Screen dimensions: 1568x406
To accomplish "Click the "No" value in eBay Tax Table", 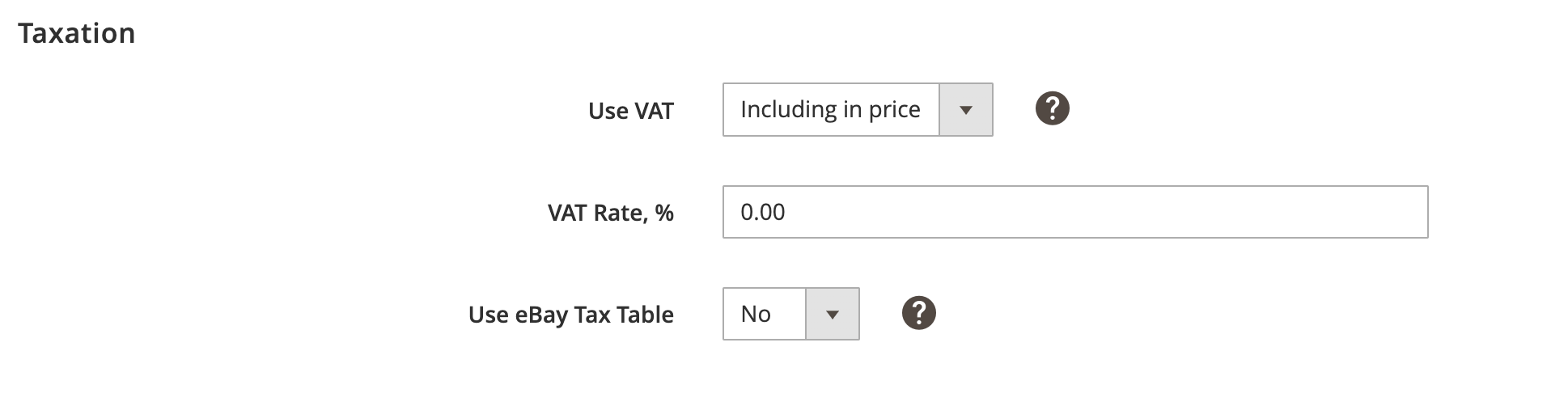I will click(x=756, y=314).
